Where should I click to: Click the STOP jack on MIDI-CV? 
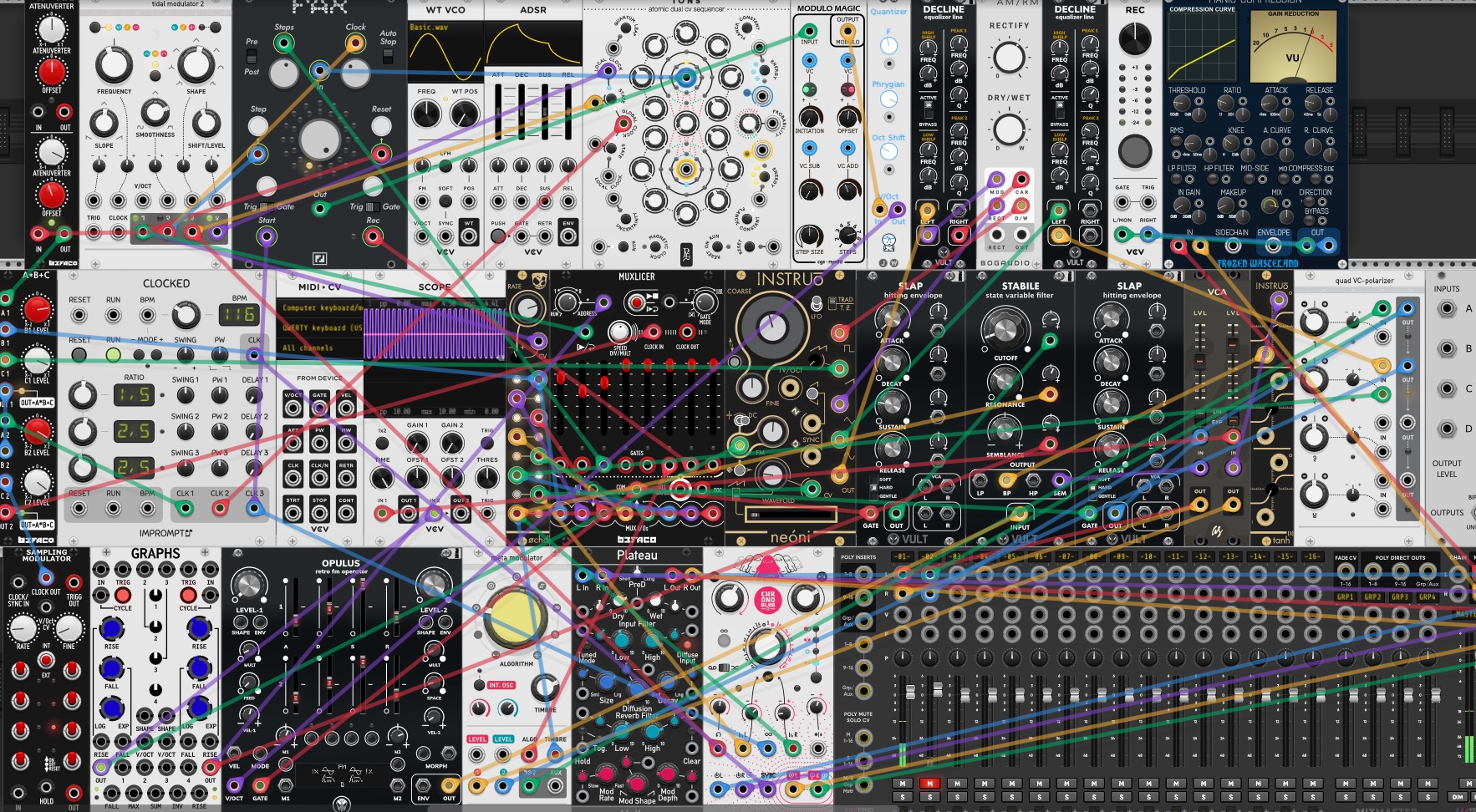click(x=319, y=514)
